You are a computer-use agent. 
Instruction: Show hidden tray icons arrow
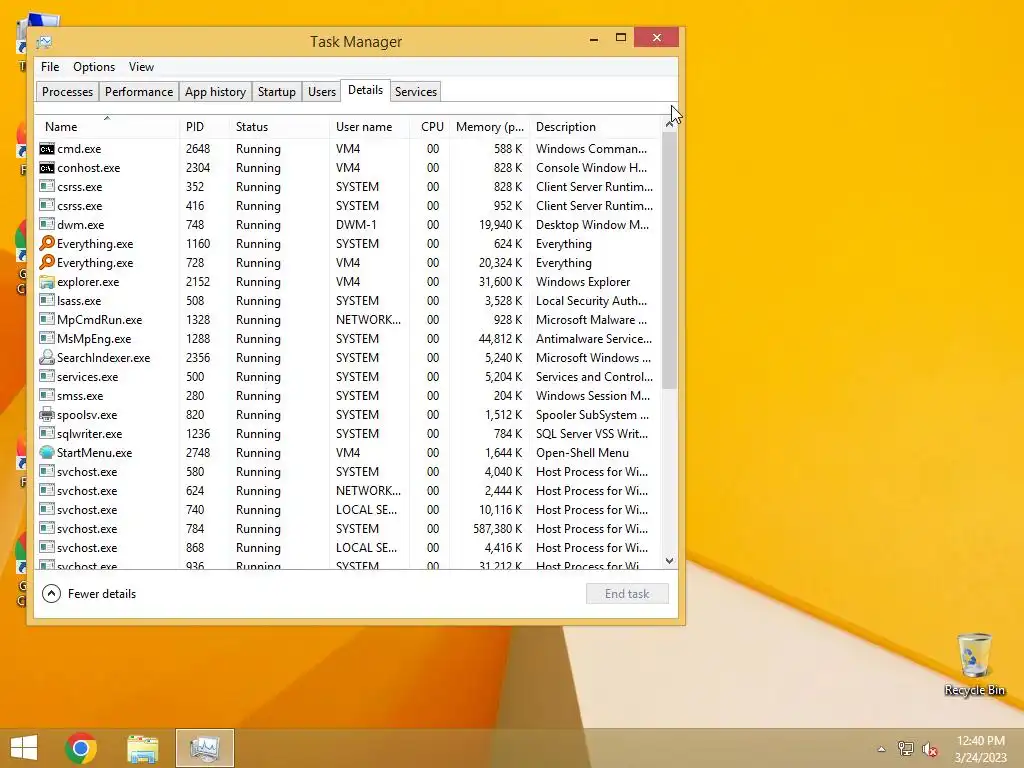click(882, 749)
